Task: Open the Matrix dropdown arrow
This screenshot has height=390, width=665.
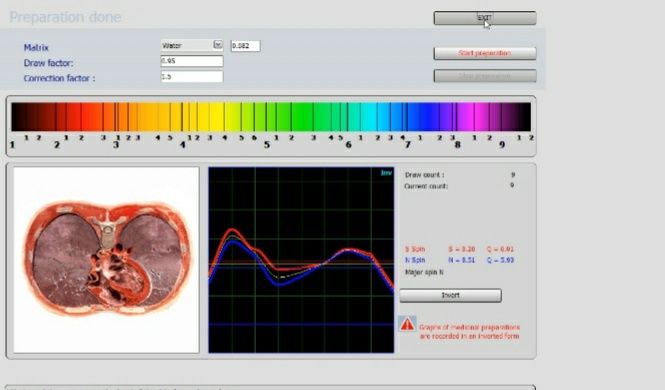Action: pos(218,45)
